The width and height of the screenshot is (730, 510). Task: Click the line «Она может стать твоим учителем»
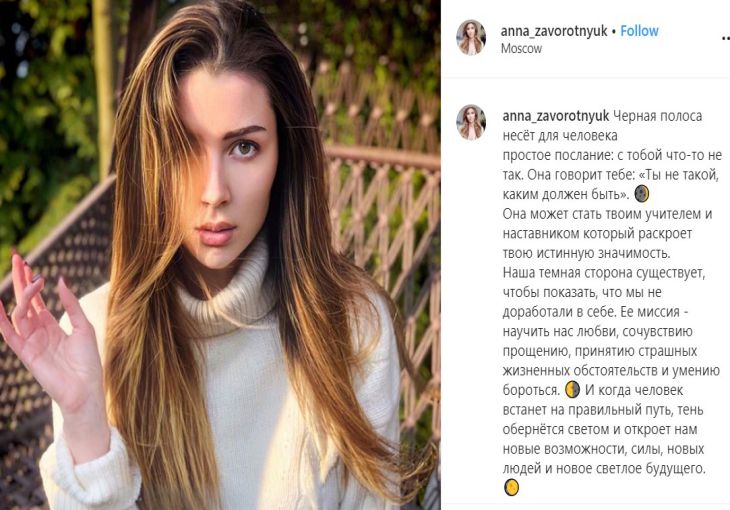click(608, 214)
